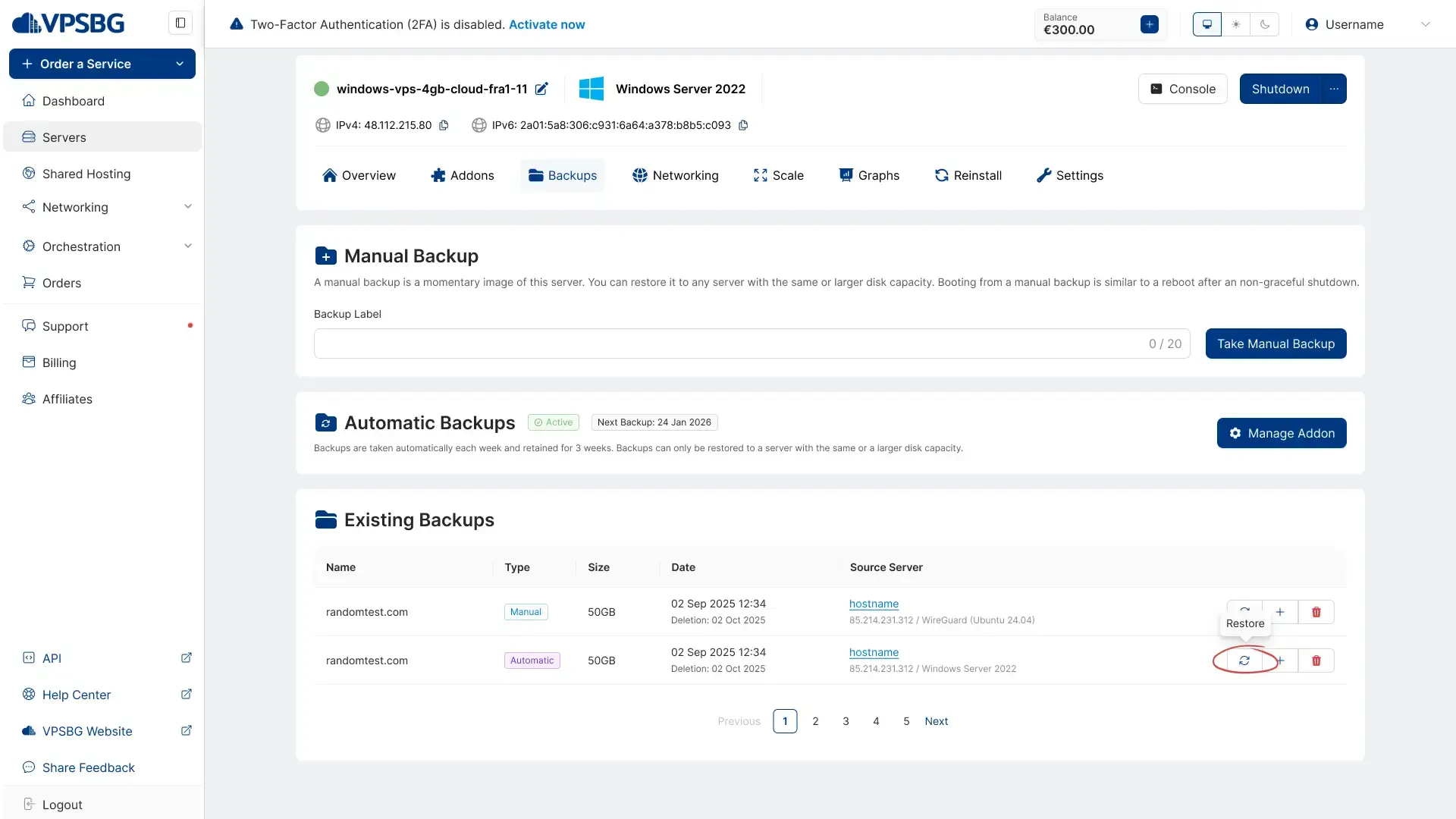Select system theme mode
Screen dimensions: 1456x819
coord(1207,24)
